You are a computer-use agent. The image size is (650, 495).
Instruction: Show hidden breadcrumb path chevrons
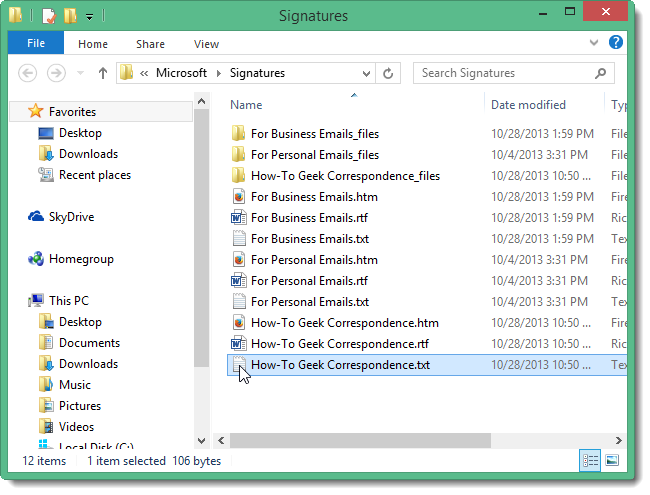pyautogui.click(x=144, y=74)
